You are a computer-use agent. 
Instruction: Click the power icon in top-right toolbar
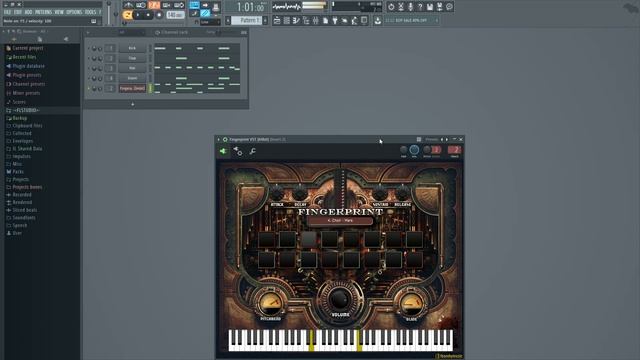[391, 7]
